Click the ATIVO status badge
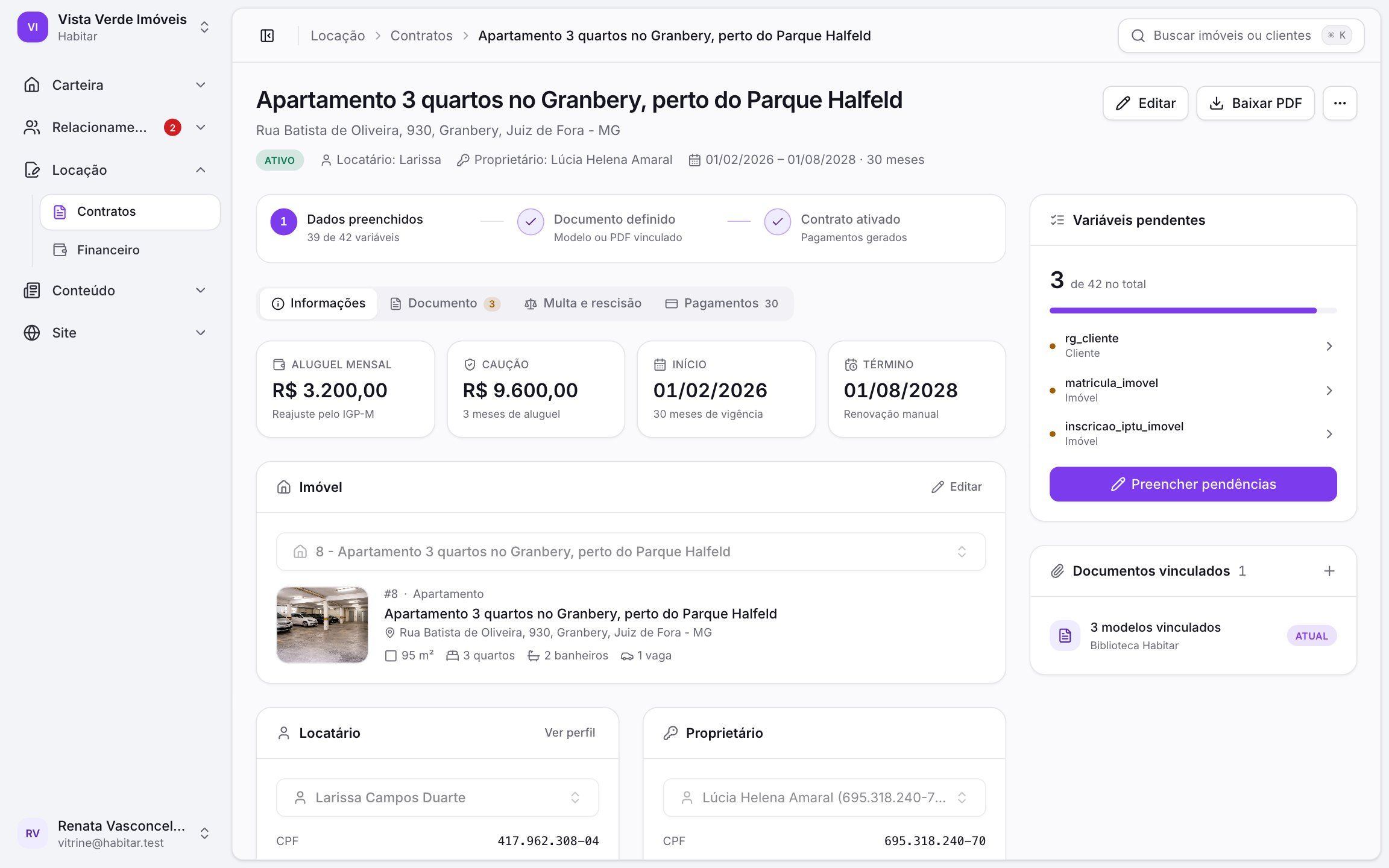The image size is (1389, 868). pos(280,160)
